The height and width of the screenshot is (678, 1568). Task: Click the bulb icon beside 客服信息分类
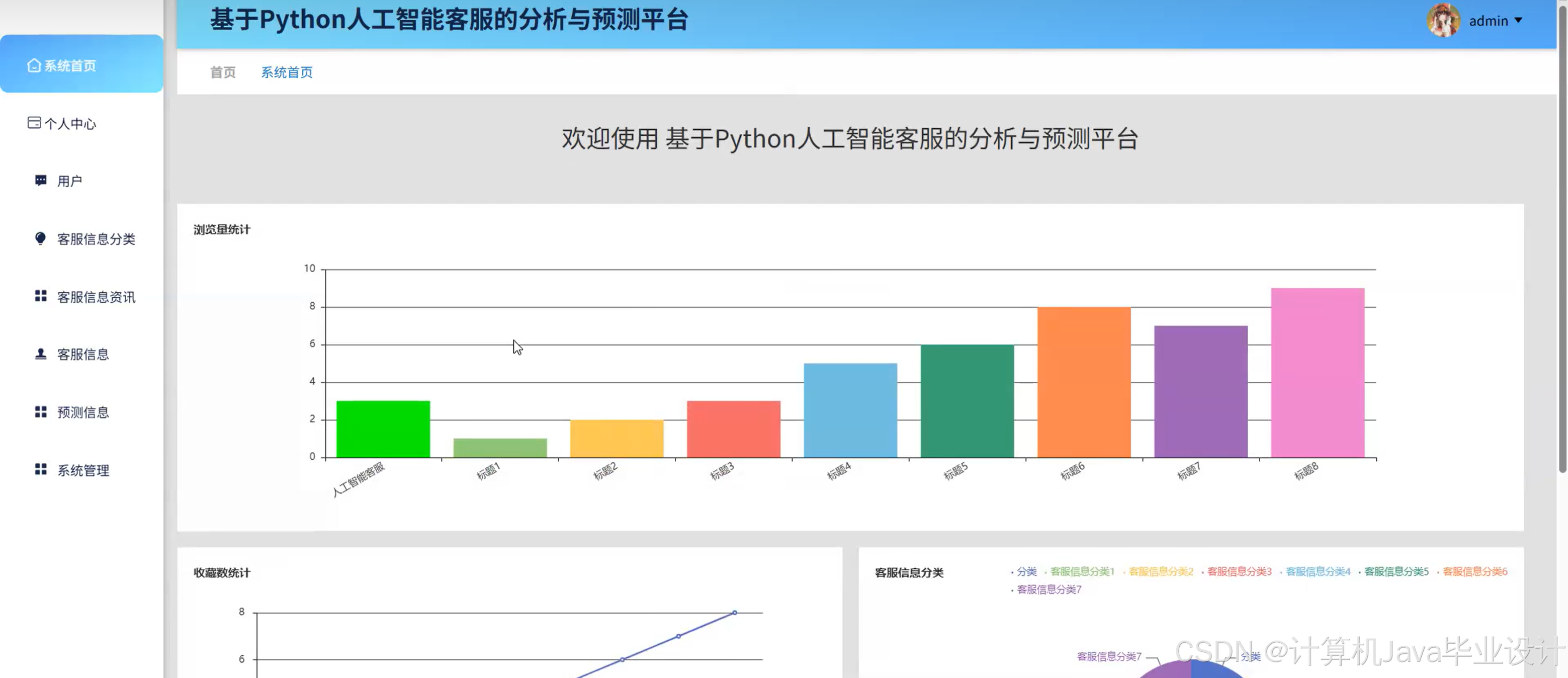coord(40,238)
